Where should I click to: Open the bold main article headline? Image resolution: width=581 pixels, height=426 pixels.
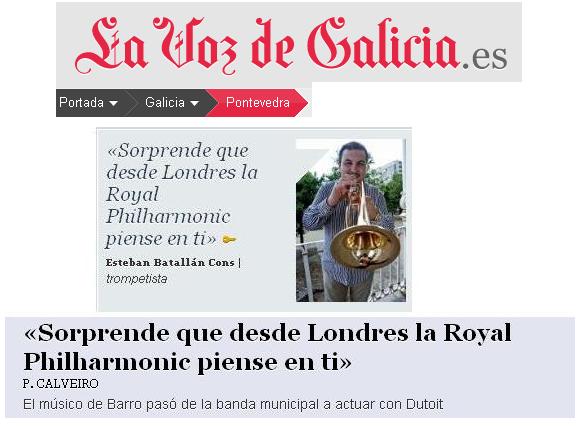(x=267, y=347)
